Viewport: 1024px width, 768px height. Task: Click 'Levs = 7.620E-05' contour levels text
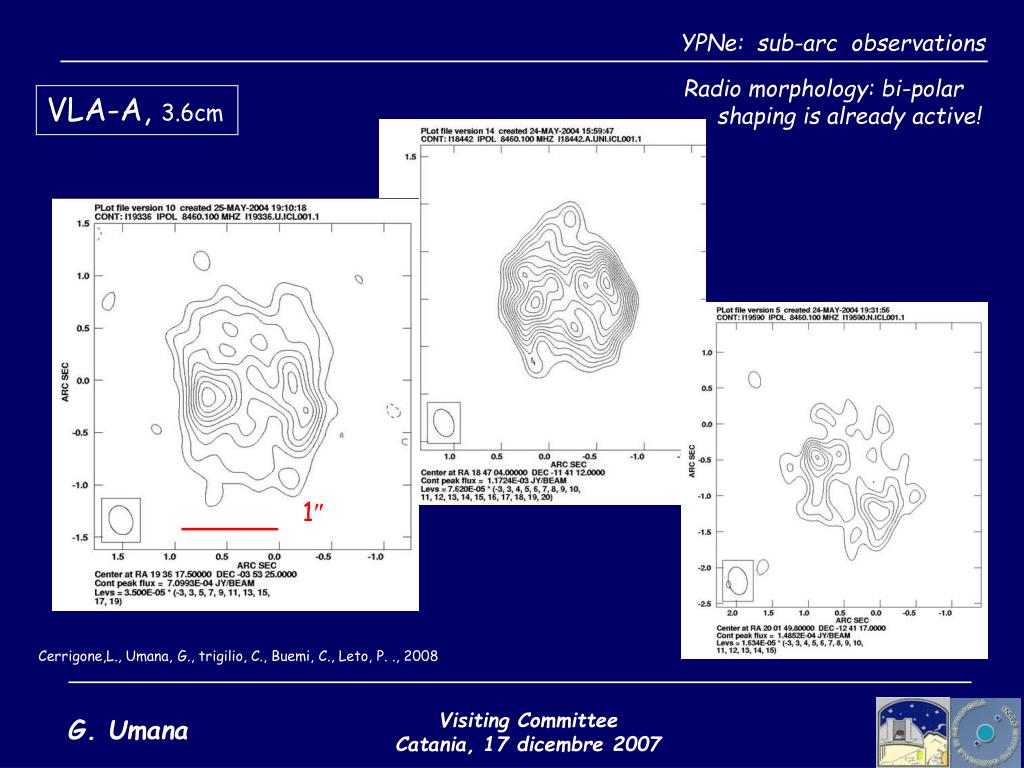tap(500, 493)
